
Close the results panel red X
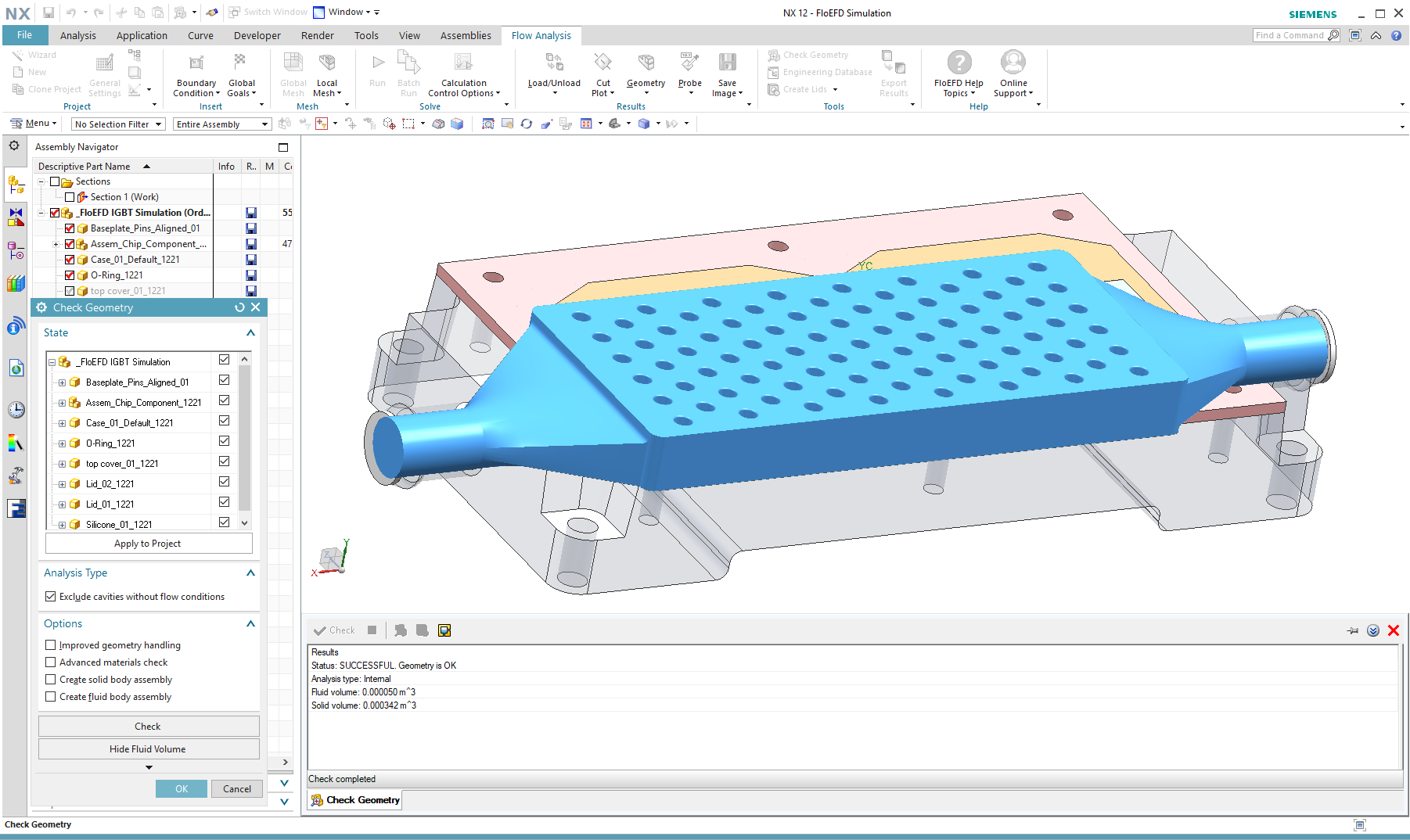pos(1394,630)
